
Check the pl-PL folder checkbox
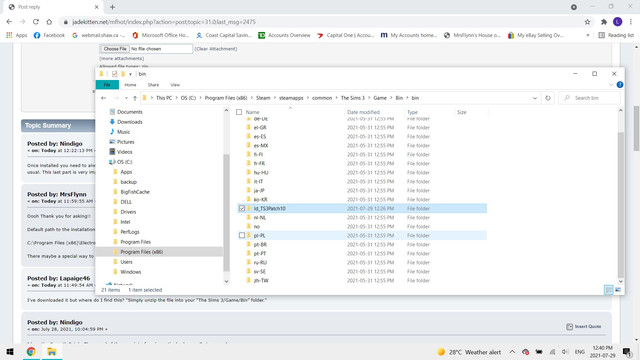pyautogui.click(x=242, y=236)
